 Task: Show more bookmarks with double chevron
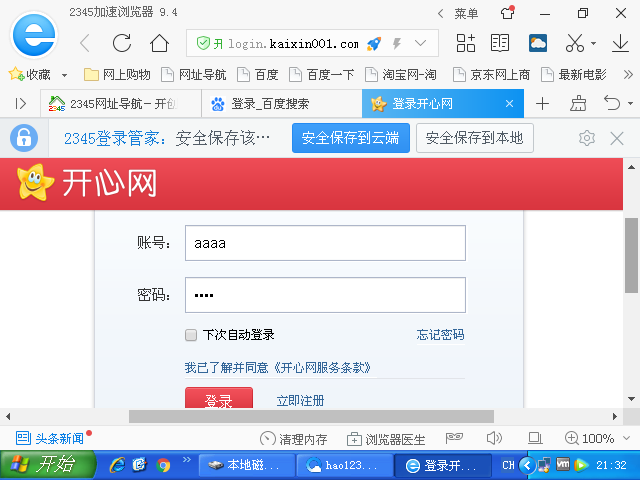tap(628, 75)
